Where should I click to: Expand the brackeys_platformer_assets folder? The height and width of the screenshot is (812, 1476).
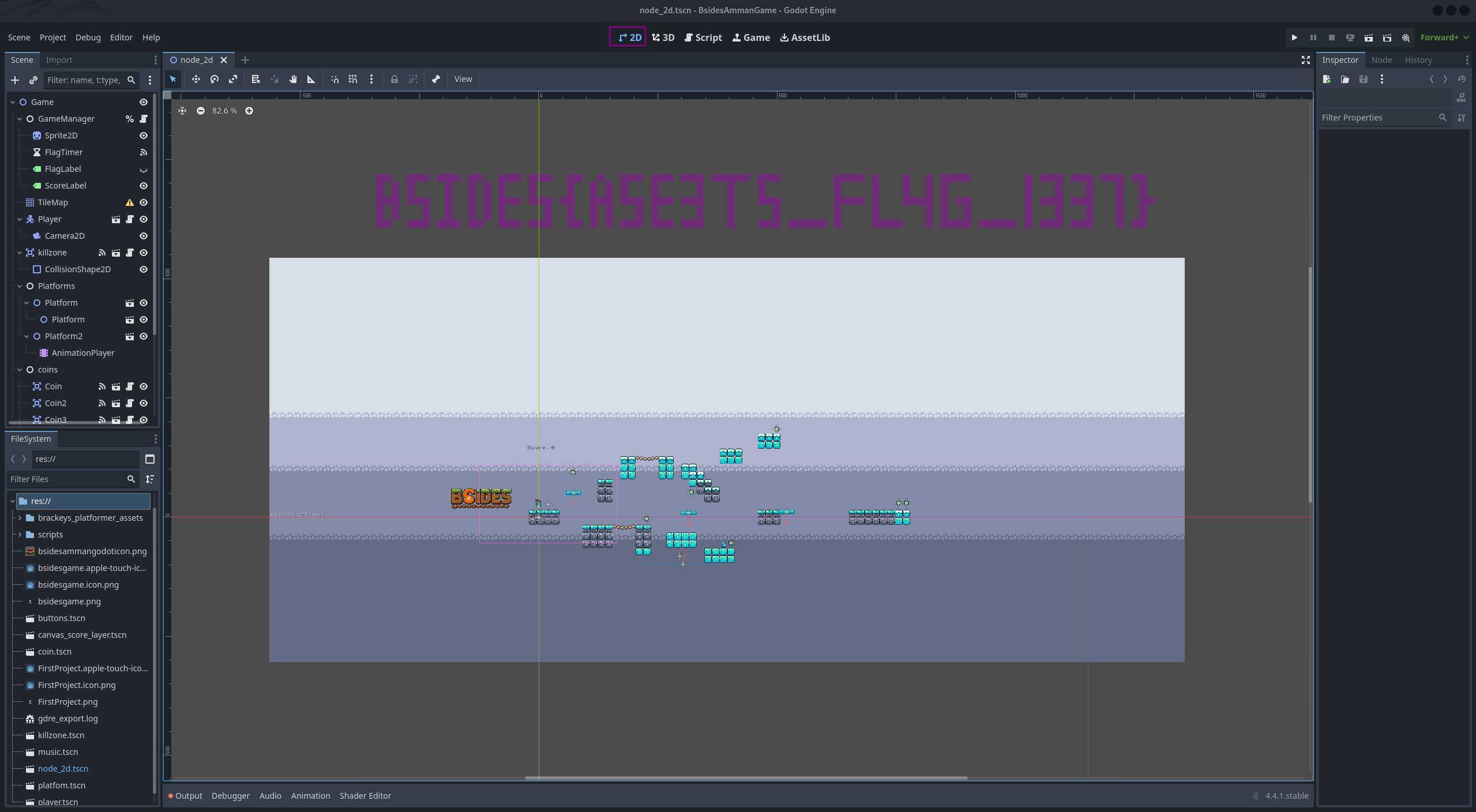click(x=20, y=518)
